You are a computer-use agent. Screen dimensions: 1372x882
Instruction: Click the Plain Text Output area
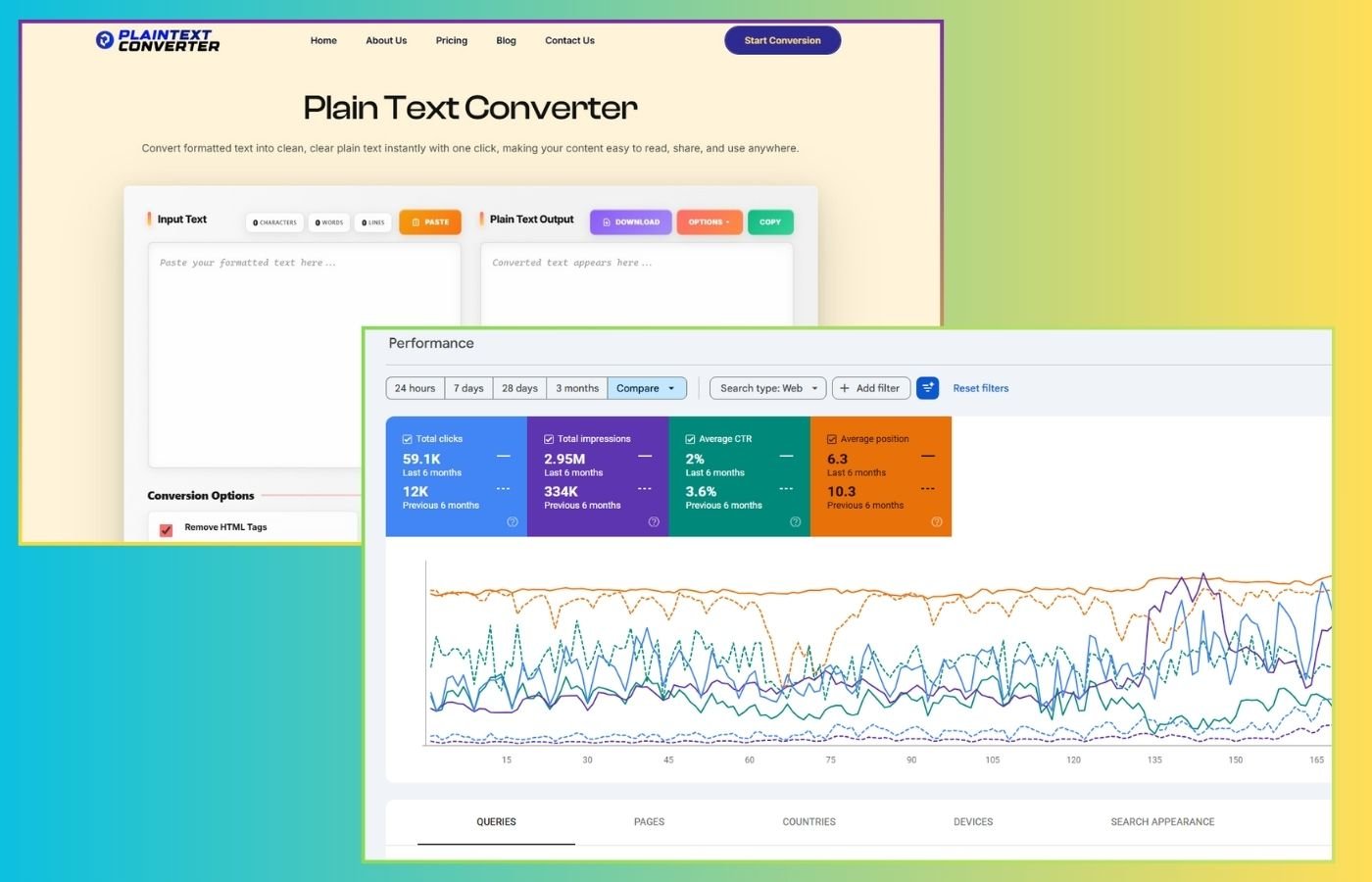tap(636, 284)
